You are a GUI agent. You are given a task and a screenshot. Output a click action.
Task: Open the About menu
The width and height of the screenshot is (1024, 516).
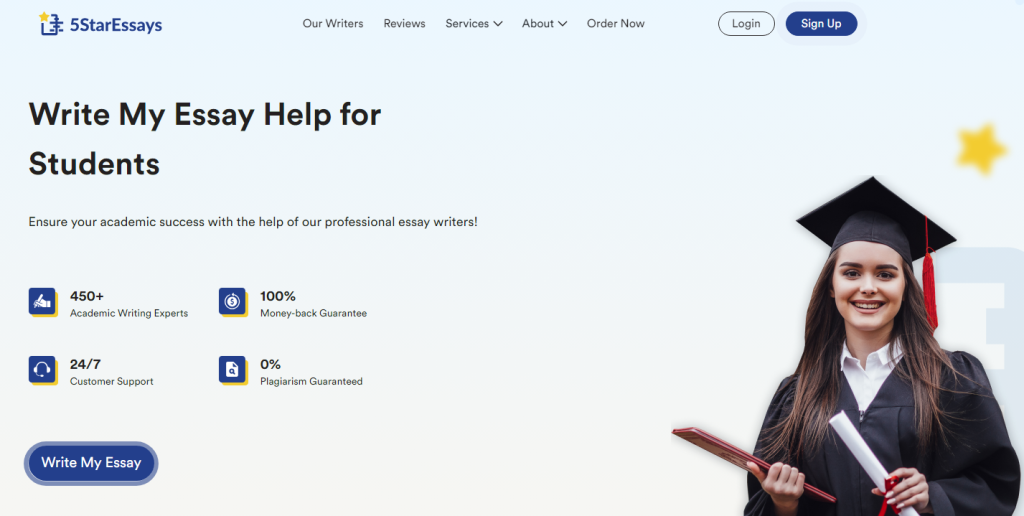coord(545,24)
